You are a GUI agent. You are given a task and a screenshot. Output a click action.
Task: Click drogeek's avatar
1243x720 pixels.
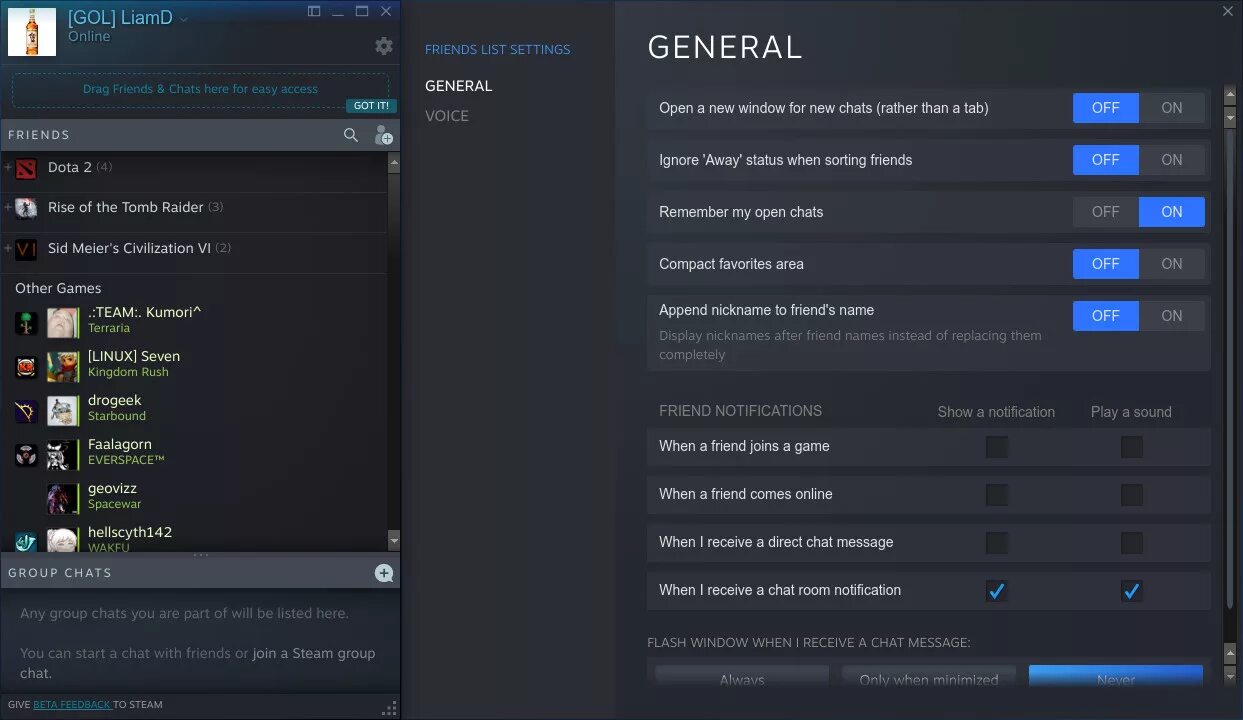pyautogui.click(x=62, y=411)
